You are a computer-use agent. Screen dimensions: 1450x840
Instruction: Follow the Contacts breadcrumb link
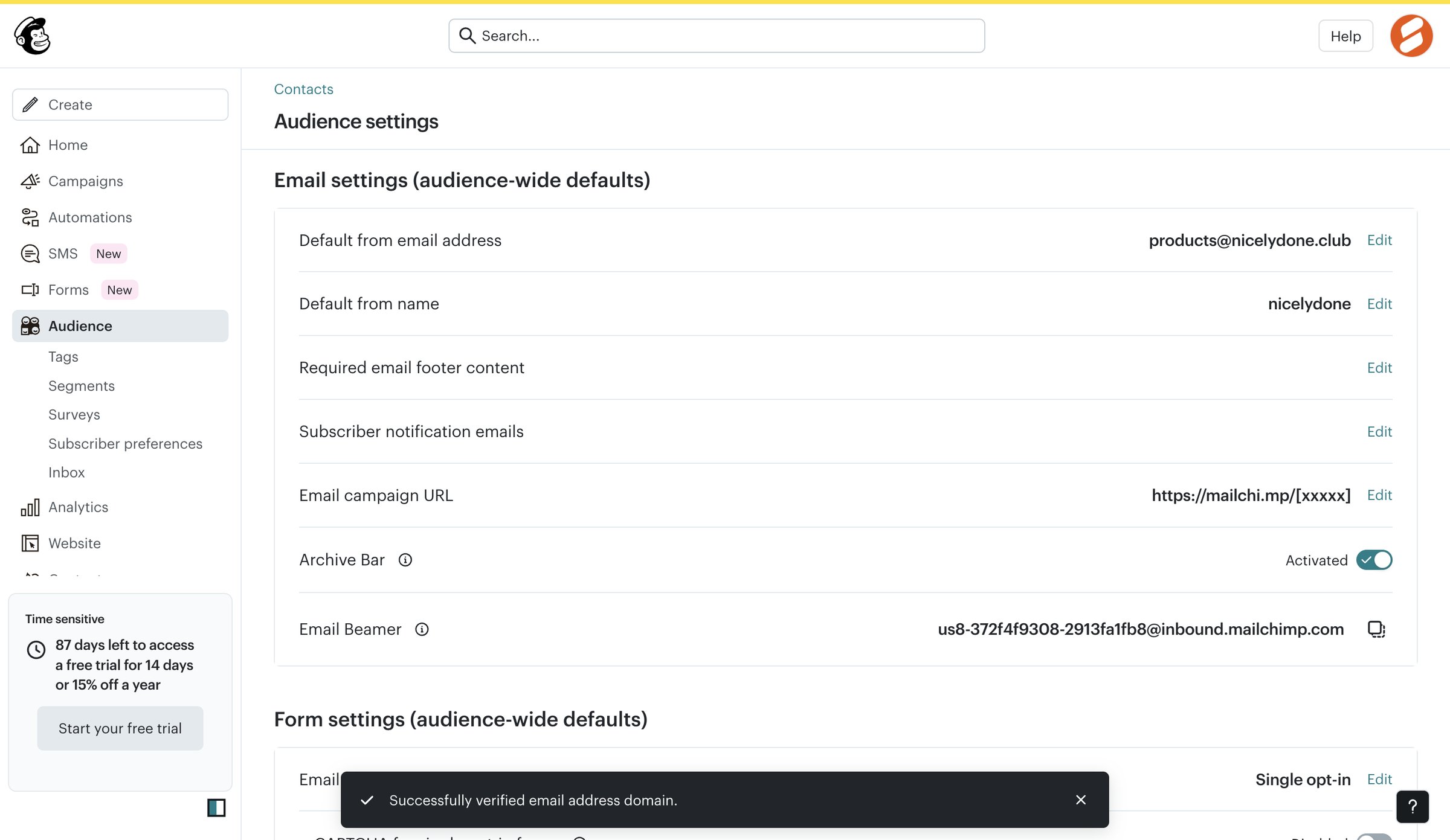point(303,89)
